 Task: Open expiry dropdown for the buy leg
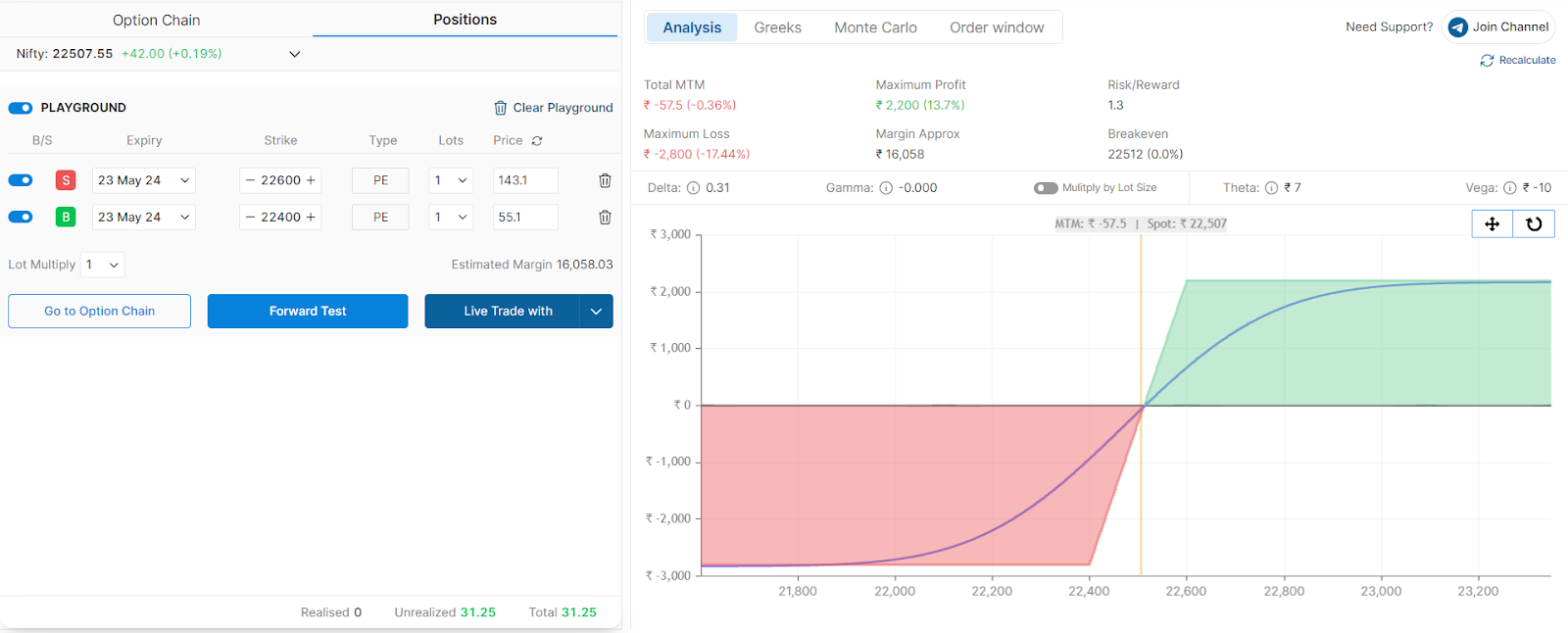point(144,218)
